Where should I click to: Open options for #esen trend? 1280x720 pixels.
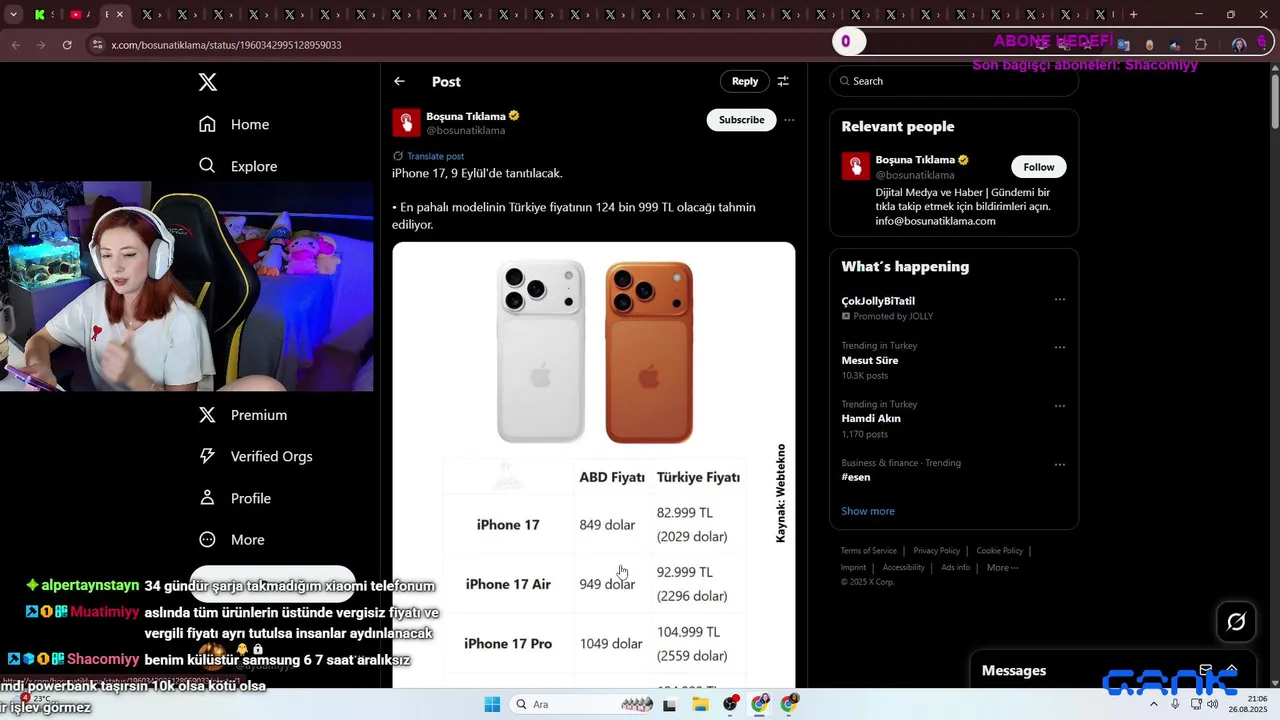point(1059,464)
